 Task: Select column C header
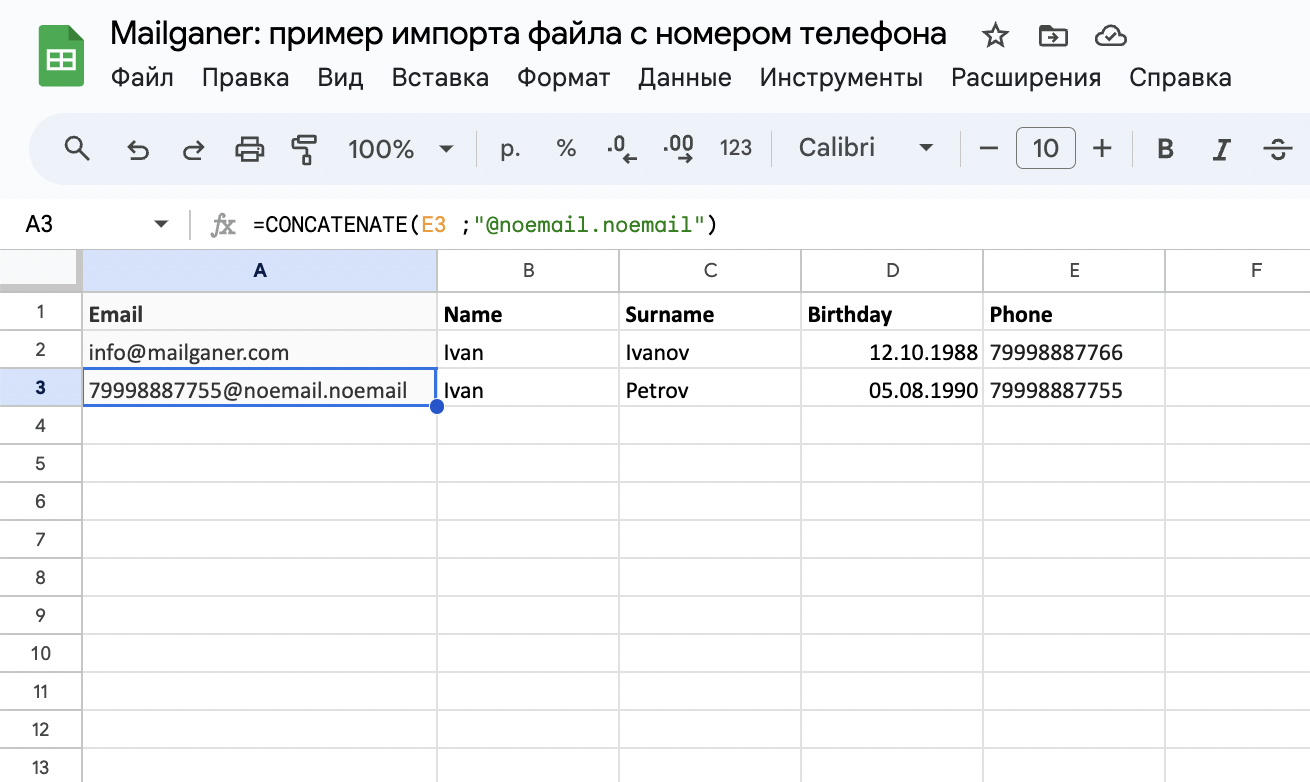(x=710, y=270)
